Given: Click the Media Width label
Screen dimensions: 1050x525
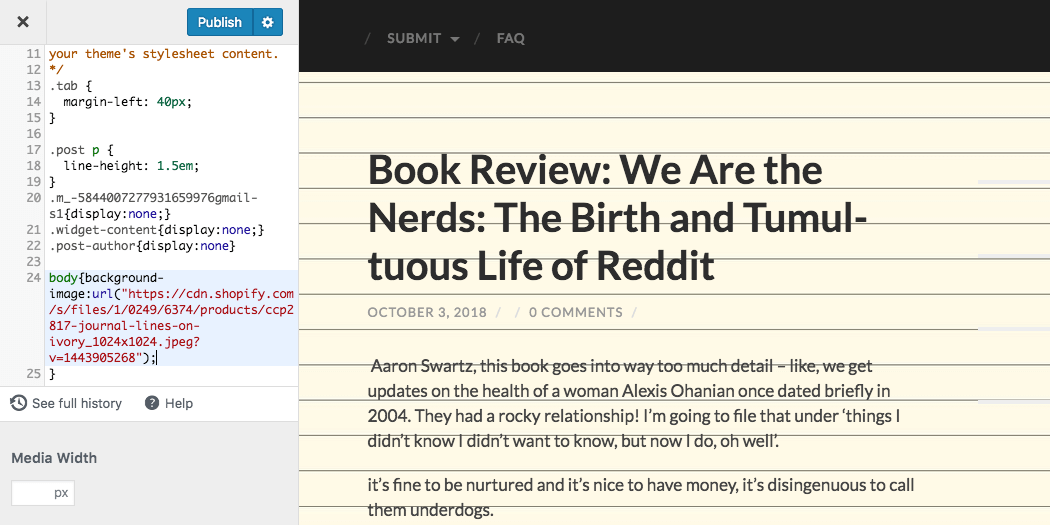Looking at the screenshot, I should pyautogui.click(x=54, y=458).
